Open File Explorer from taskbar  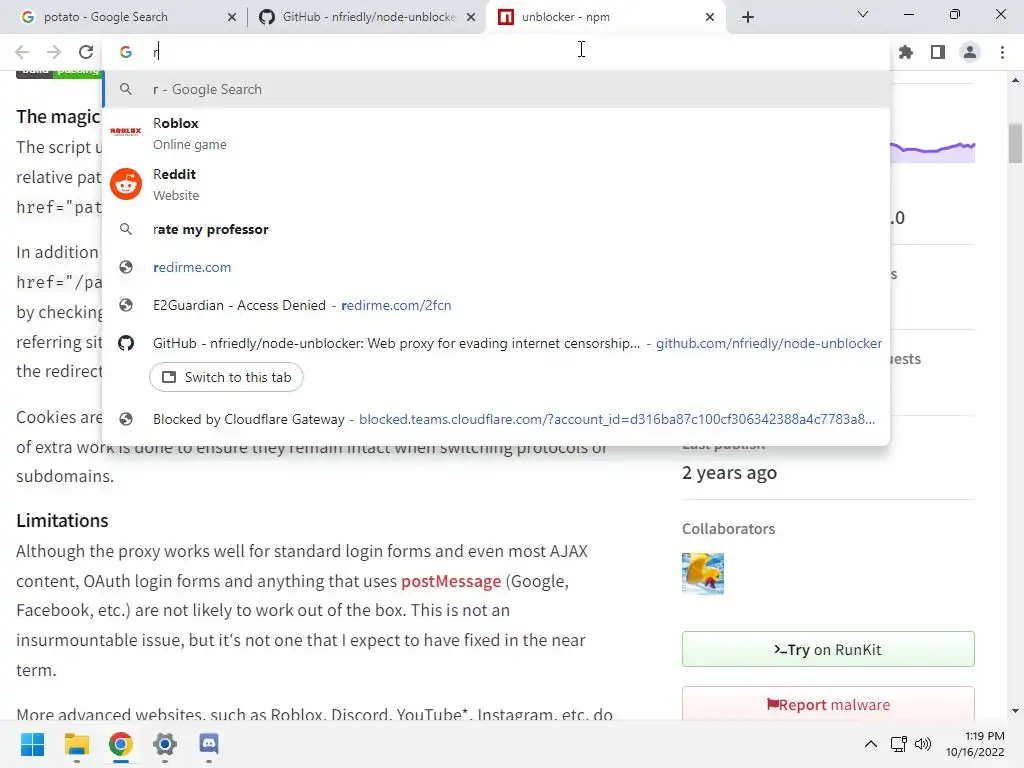click(76, 744)
